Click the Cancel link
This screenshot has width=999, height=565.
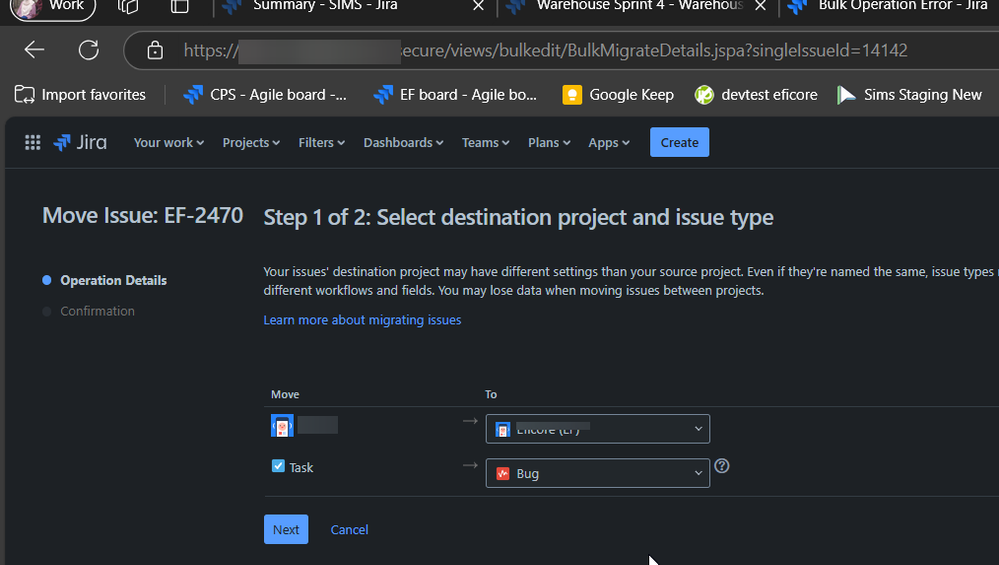pos(349,529)
